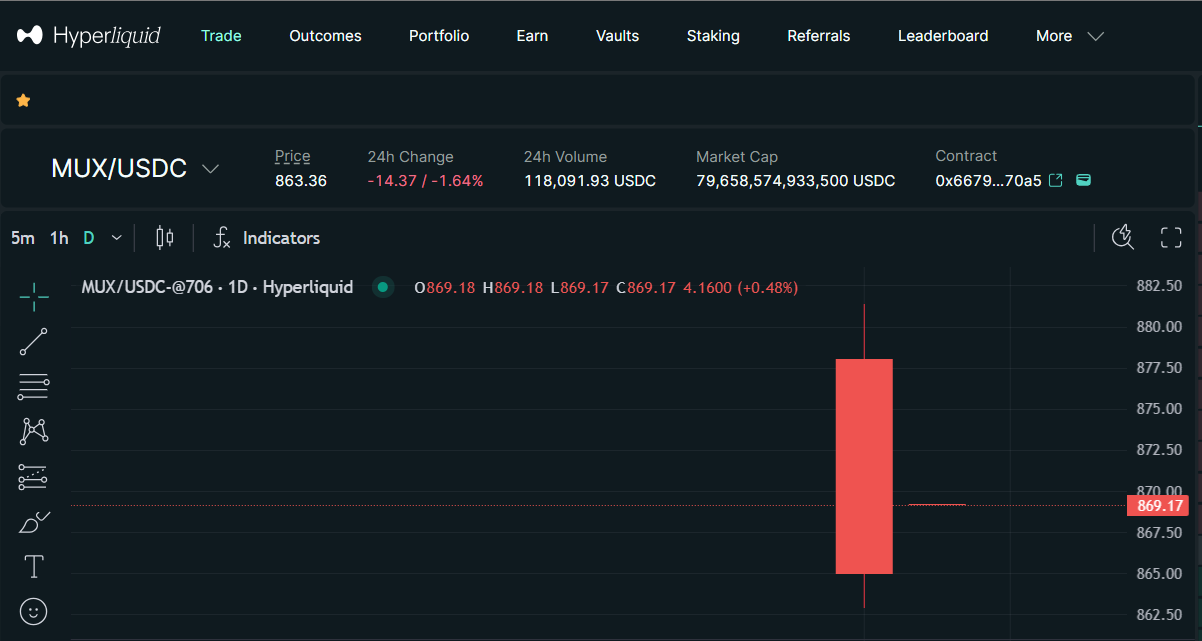Open the Trade tab
The width and height of the screenshot is (1202, 641).
coord(221,36)
